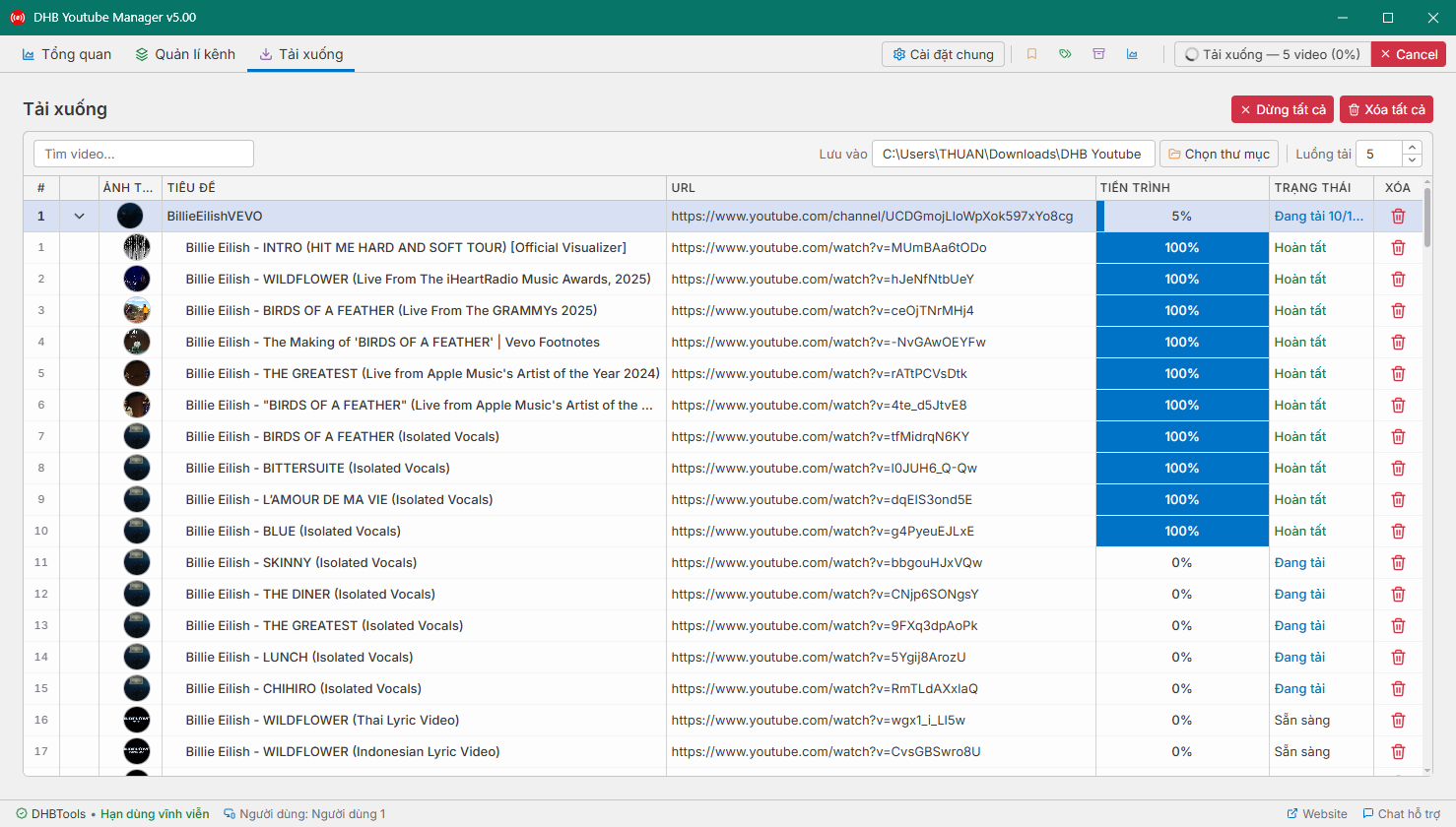Click the channel URL ending UCDGmojLIoWpXok597xYo8cg
Screen dimensions: 1456x827
click(872, 217)
